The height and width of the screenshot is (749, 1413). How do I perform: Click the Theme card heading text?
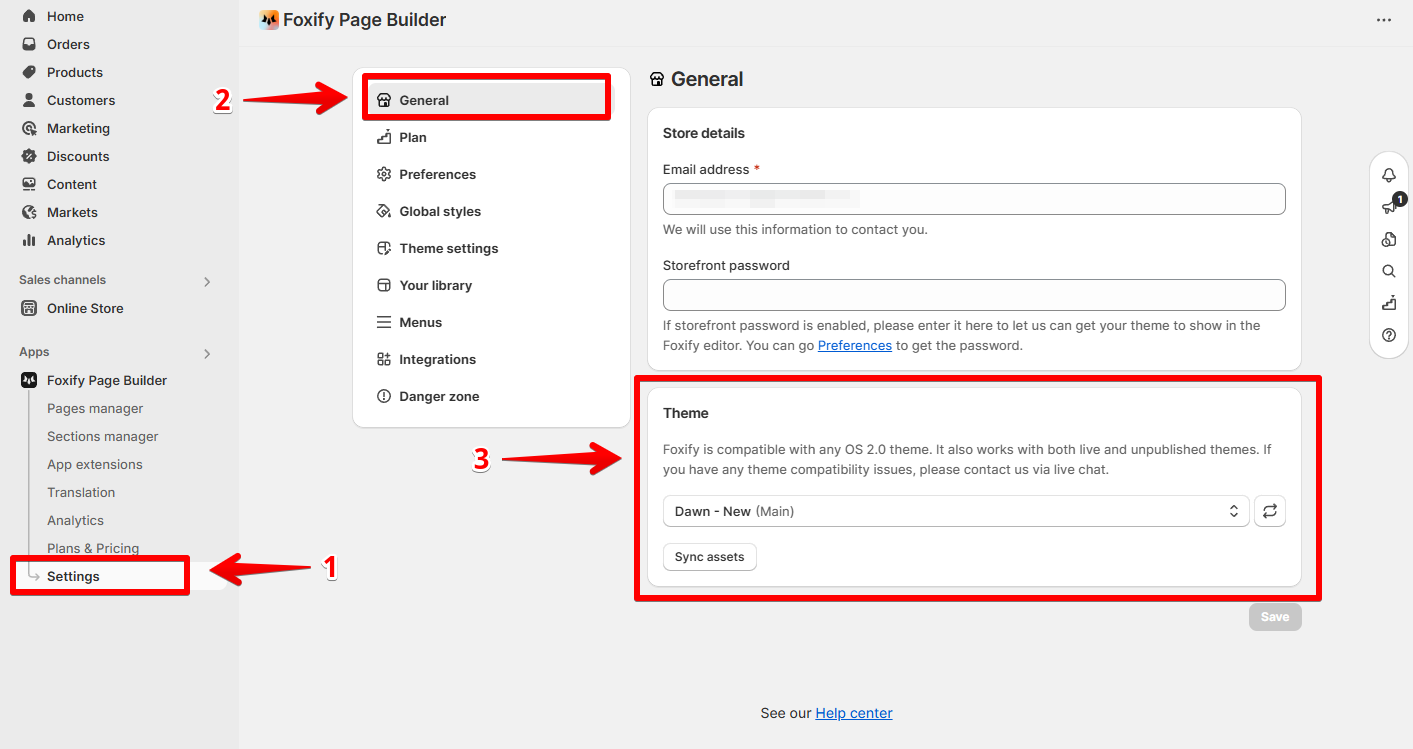pos(686,413)
